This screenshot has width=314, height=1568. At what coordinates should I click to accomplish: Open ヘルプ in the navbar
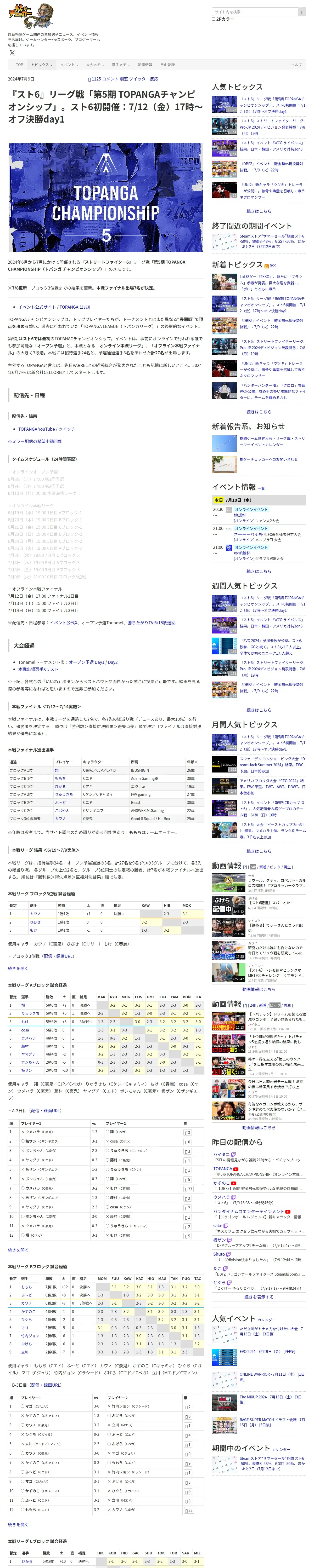coord(296,65)
